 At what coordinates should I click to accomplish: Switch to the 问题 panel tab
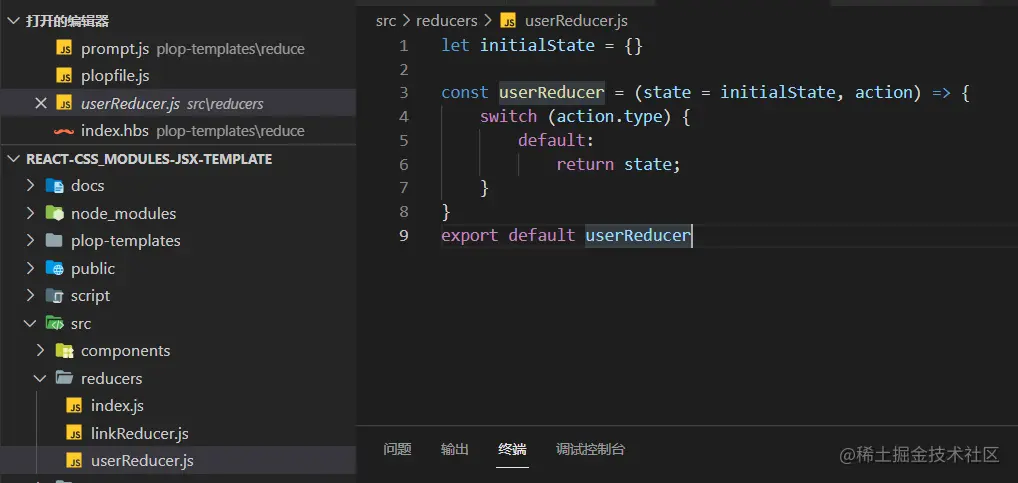(x=397, y=449)
